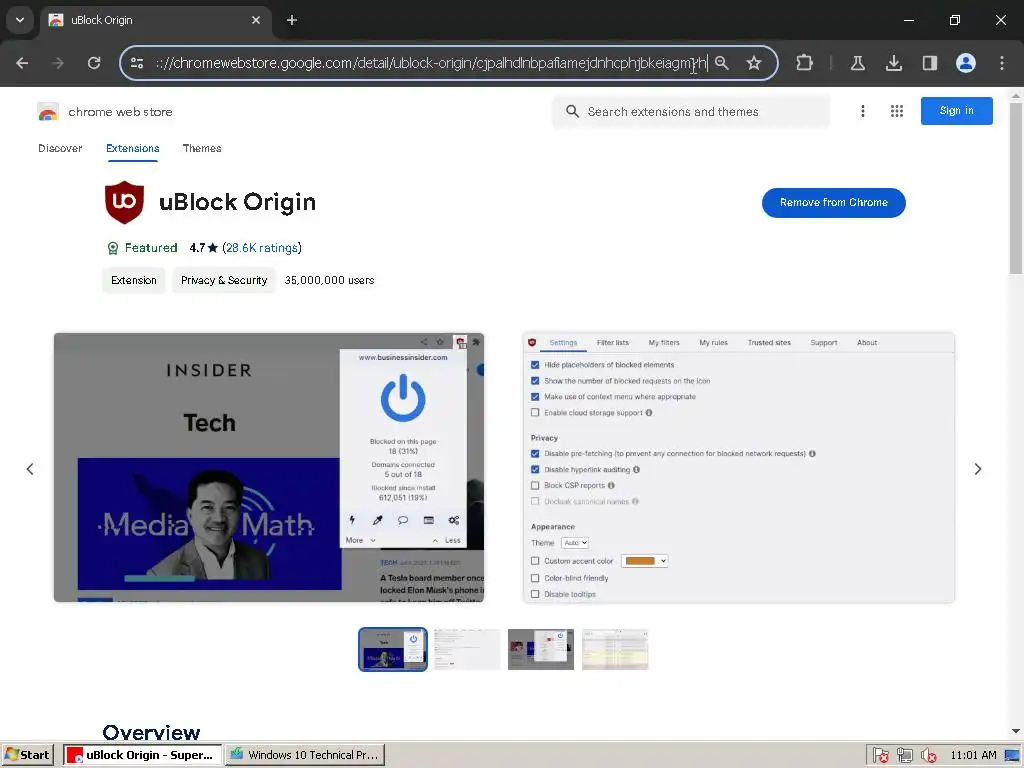Click the 11:01 AM clock

(973, 756)
